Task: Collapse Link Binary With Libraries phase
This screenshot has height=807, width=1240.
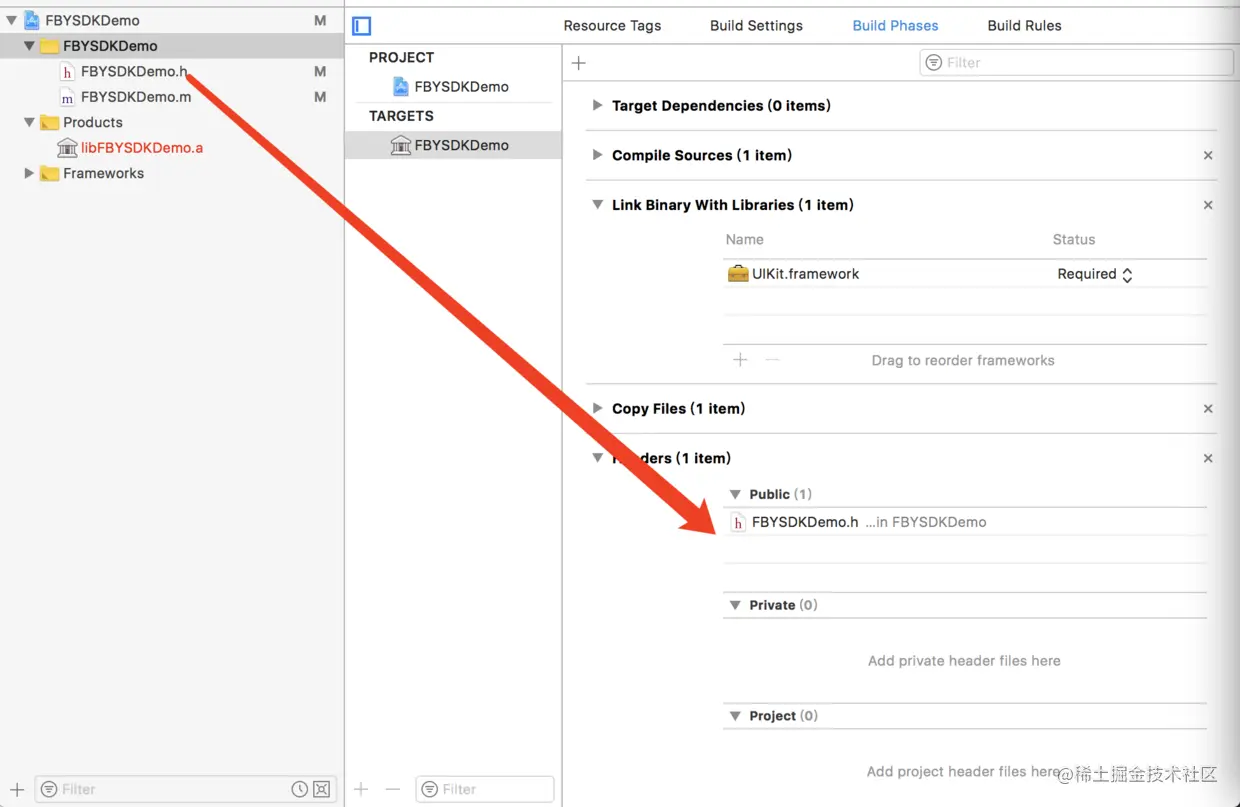Action: 597,205
